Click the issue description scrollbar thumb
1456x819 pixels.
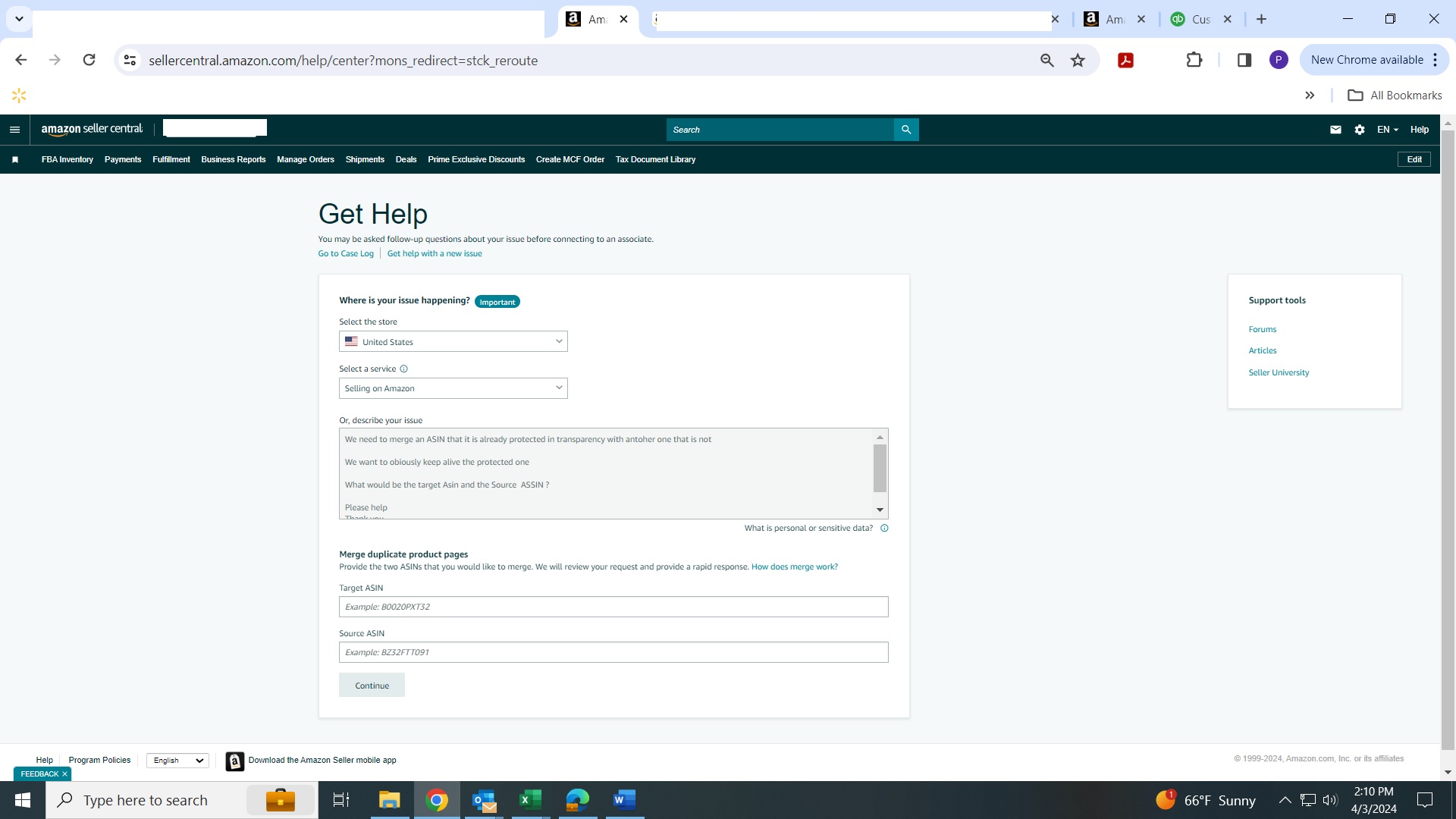880,468
